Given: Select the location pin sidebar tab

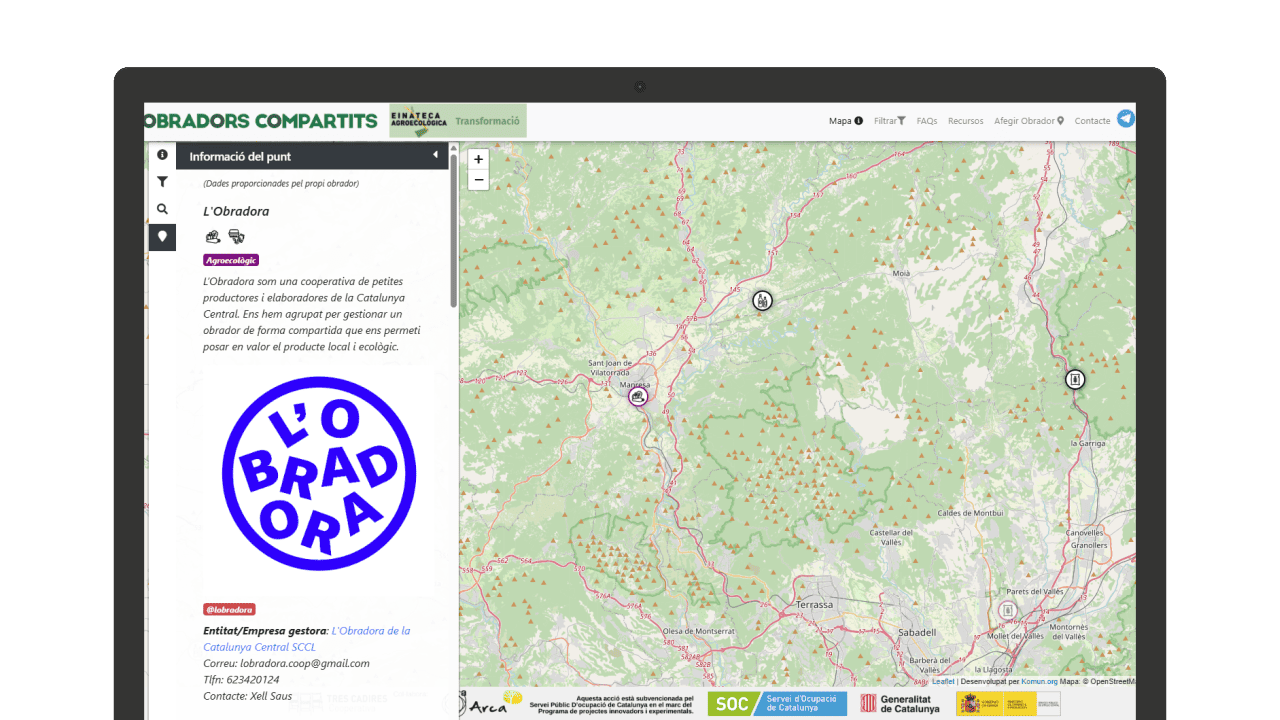Looking at the screenshot, I should [x=162, y=237].
